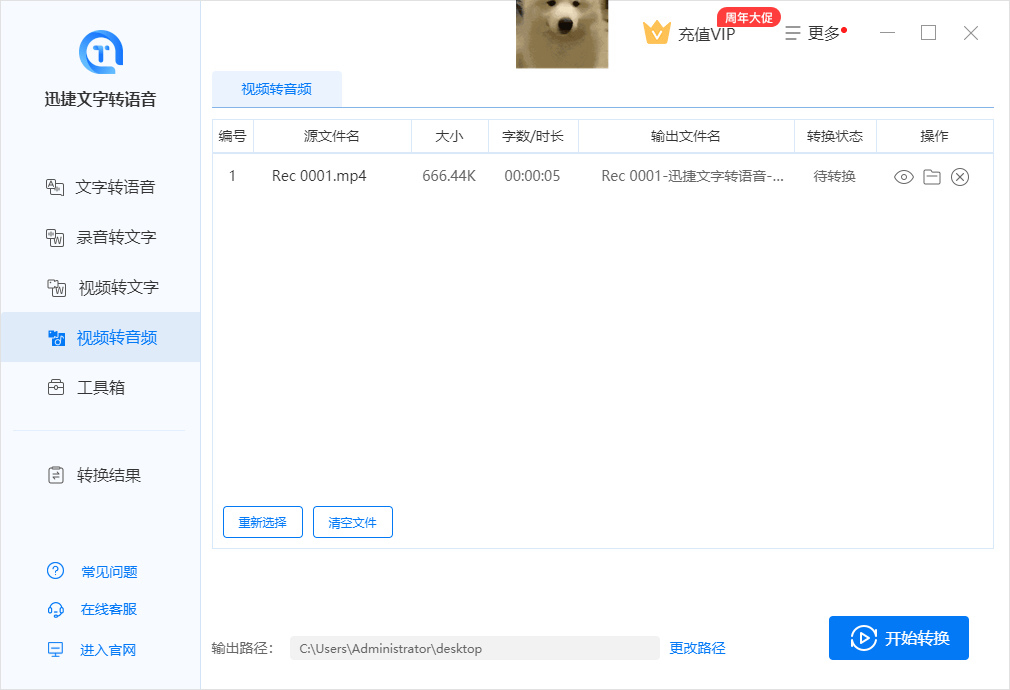Remove Rec 0001.mp4 with the X icon

pyautogui.click(x=960, y=177)
